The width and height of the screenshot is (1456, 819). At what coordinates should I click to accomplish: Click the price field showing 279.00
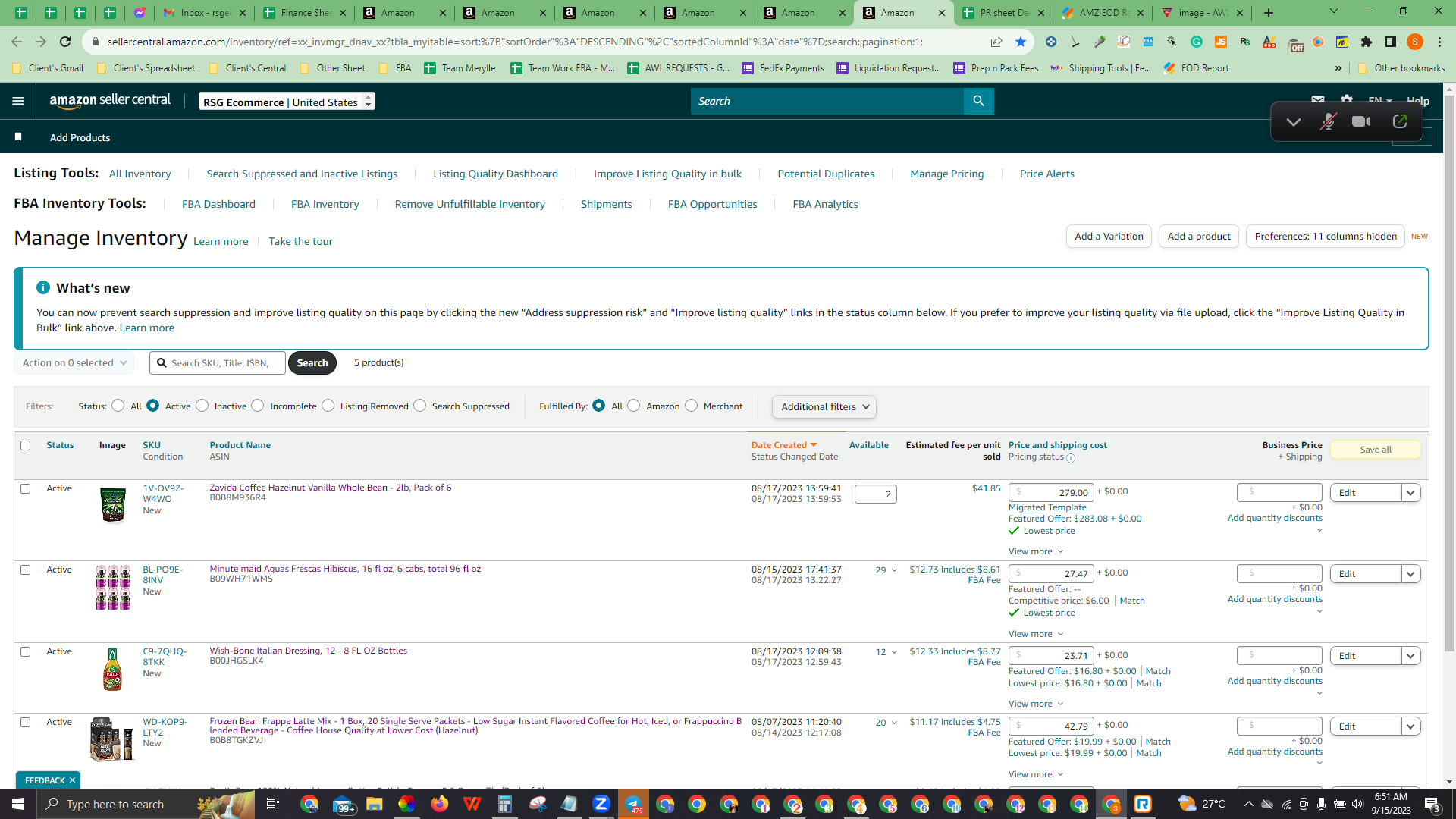[x=1051, y=492]
